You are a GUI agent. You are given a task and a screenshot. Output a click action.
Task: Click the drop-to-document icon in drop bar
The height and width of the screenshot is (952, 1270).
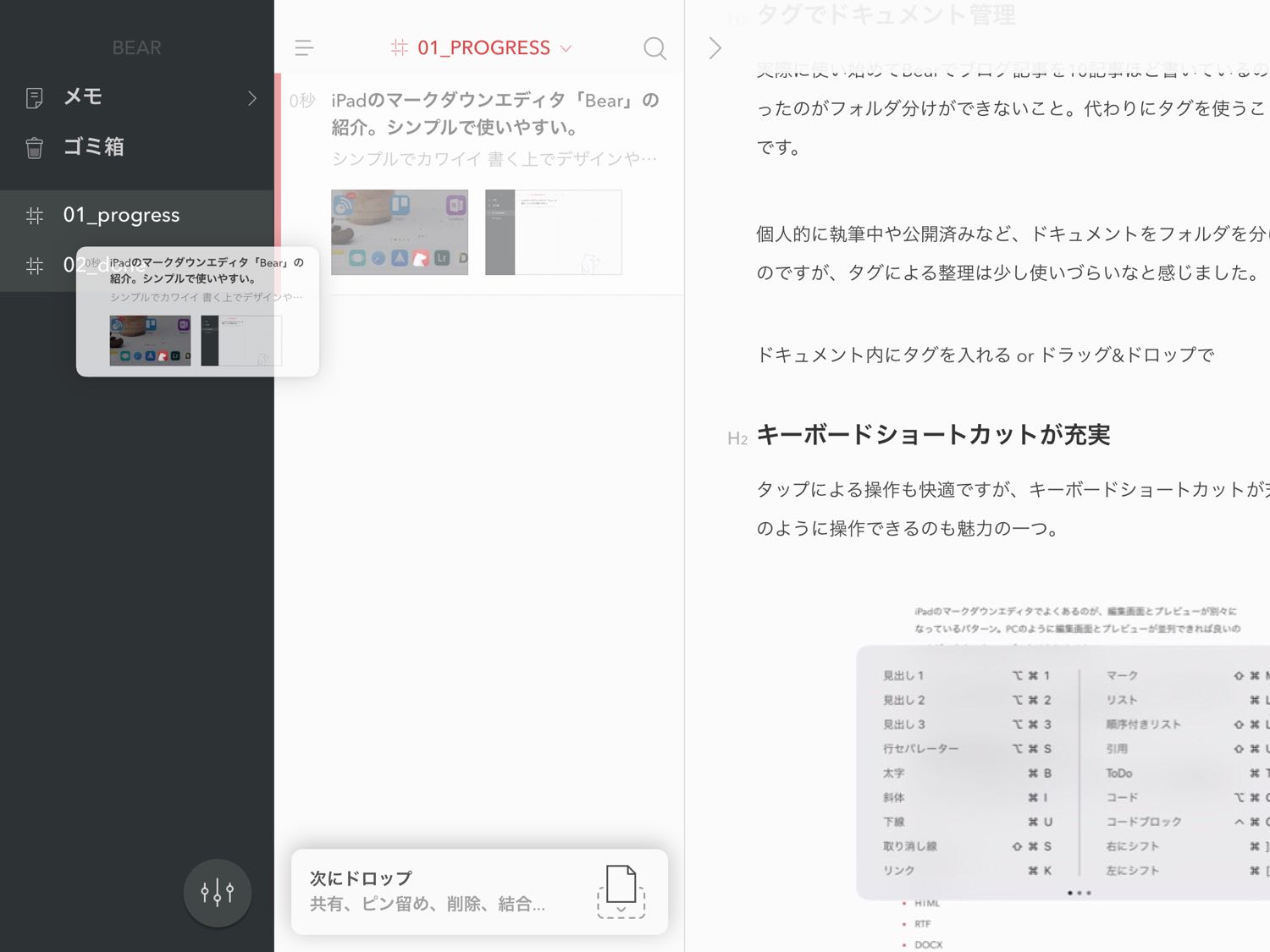tap(621, 891)
